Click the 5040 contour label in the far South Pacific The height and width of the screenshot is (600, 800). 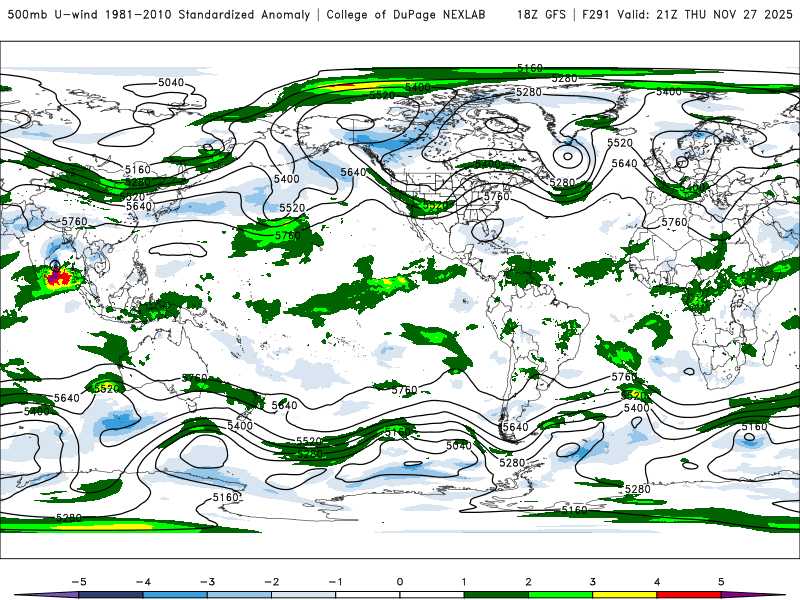click(x=459, y=445)
